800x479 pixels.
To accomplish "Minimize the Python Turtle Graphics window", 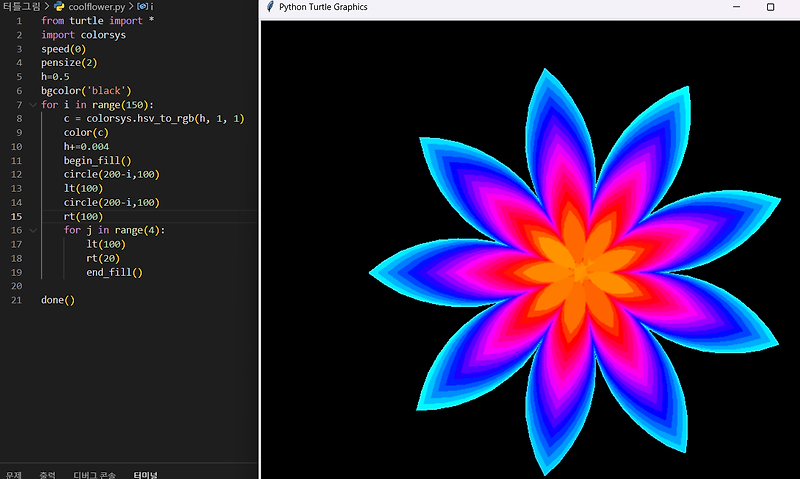I will pyautogui.click(x=736, y=7).
